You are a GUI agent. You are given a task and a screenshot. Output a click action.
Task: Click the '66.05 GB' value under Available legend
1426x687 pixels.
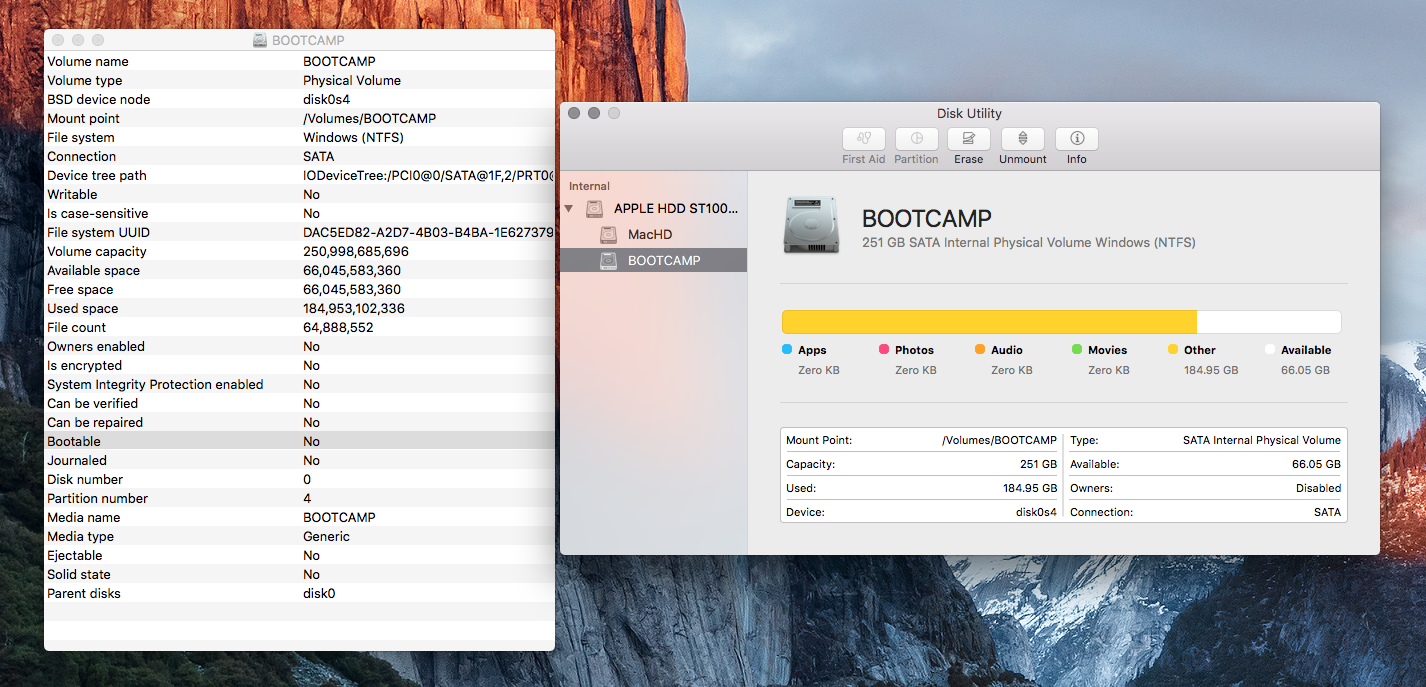click(x=1305, y=370)
